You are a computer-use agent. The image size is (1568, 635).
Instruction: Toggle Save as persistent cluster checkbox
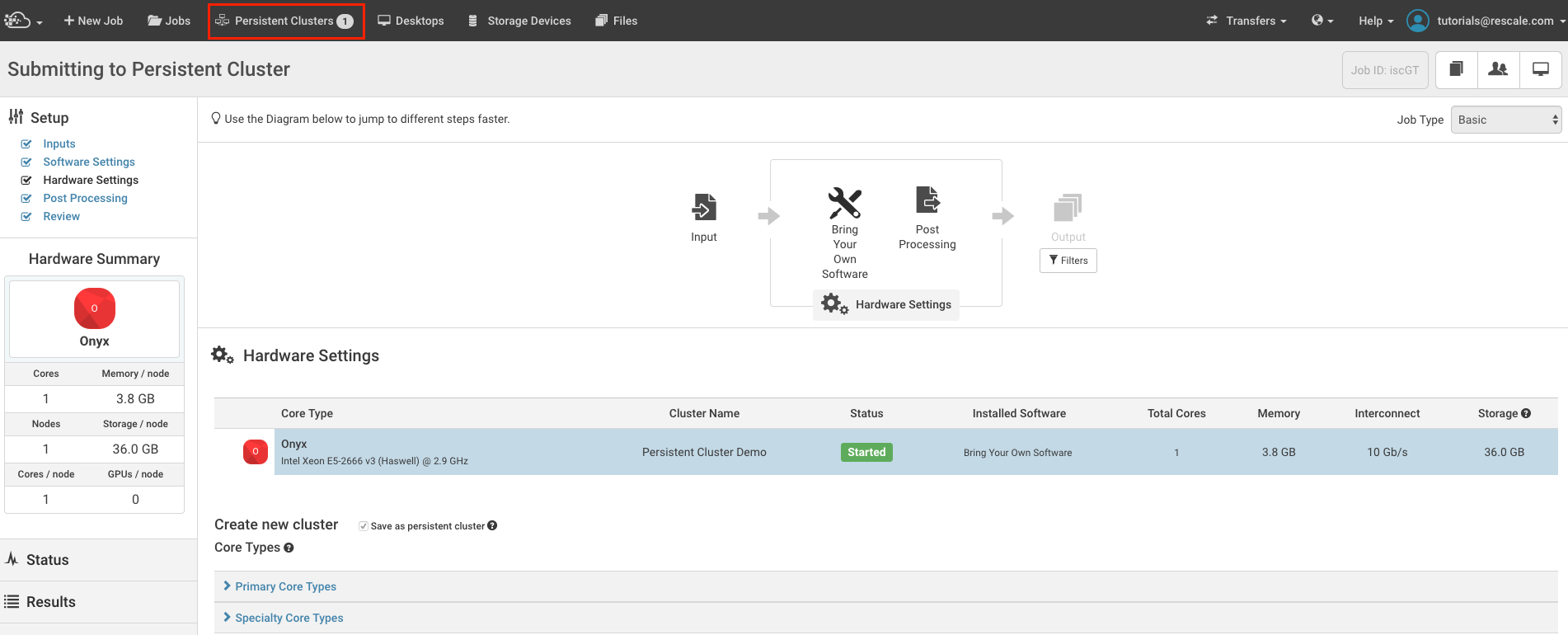point(364,526)
